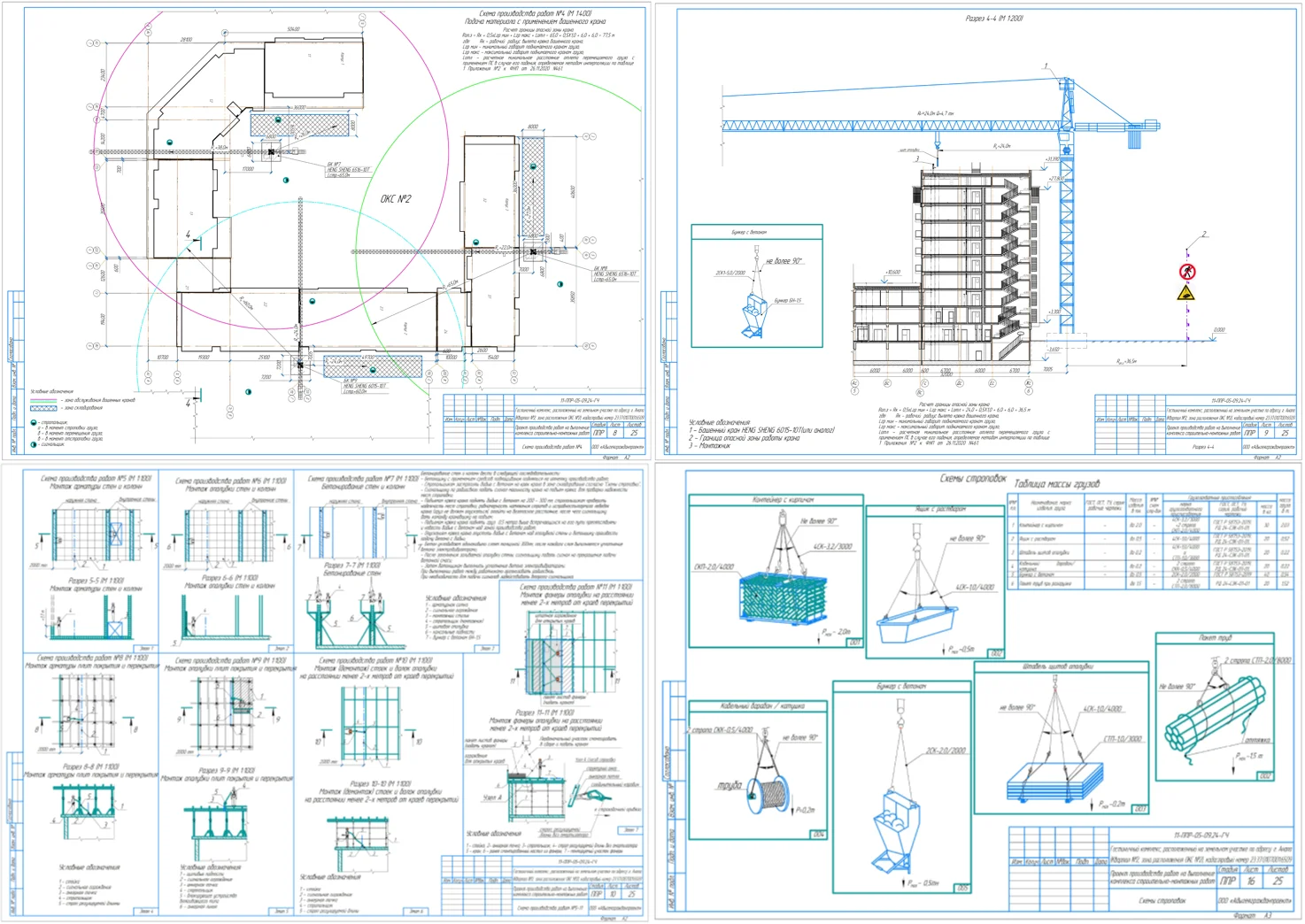Click the Схемы строповок heading

[973, 479]
